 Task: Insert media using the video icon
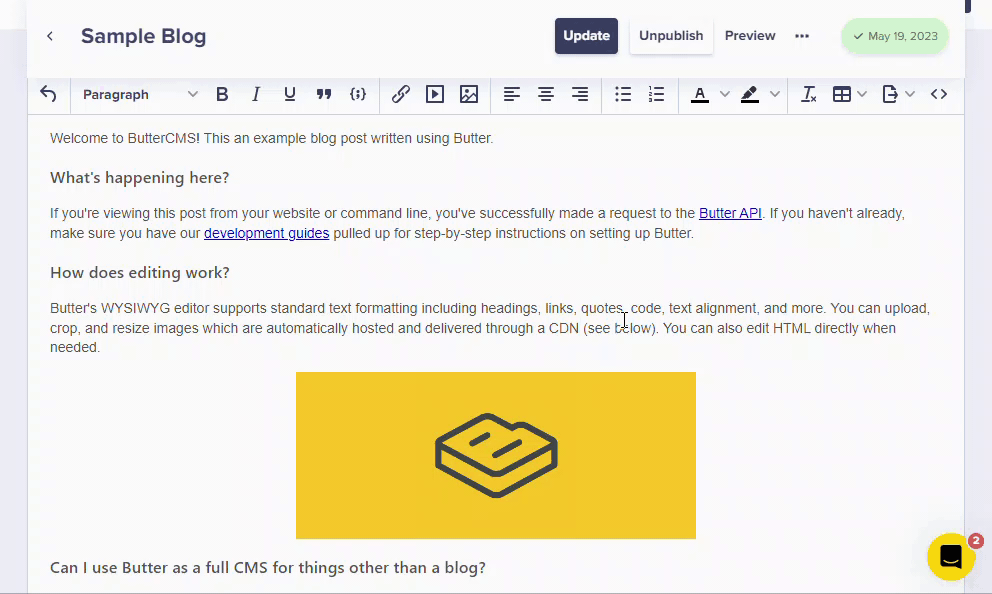point(435,94)
